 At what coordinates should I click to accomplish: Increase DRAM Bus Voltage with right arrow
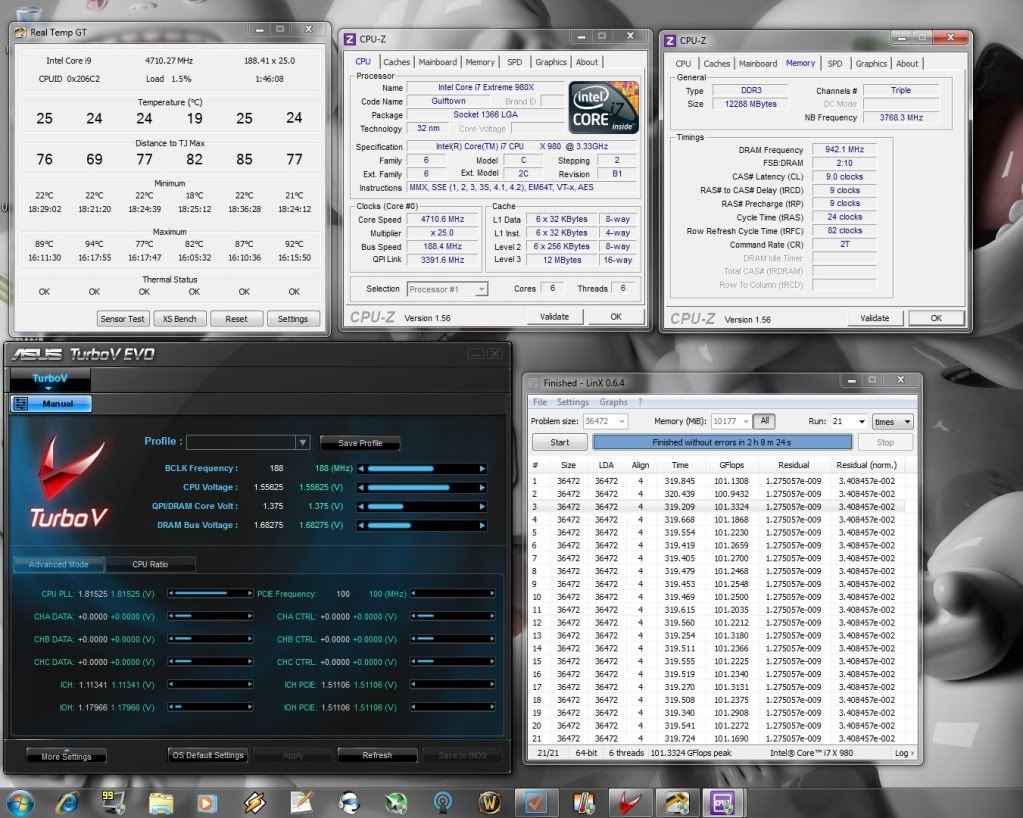coord(482,525)
